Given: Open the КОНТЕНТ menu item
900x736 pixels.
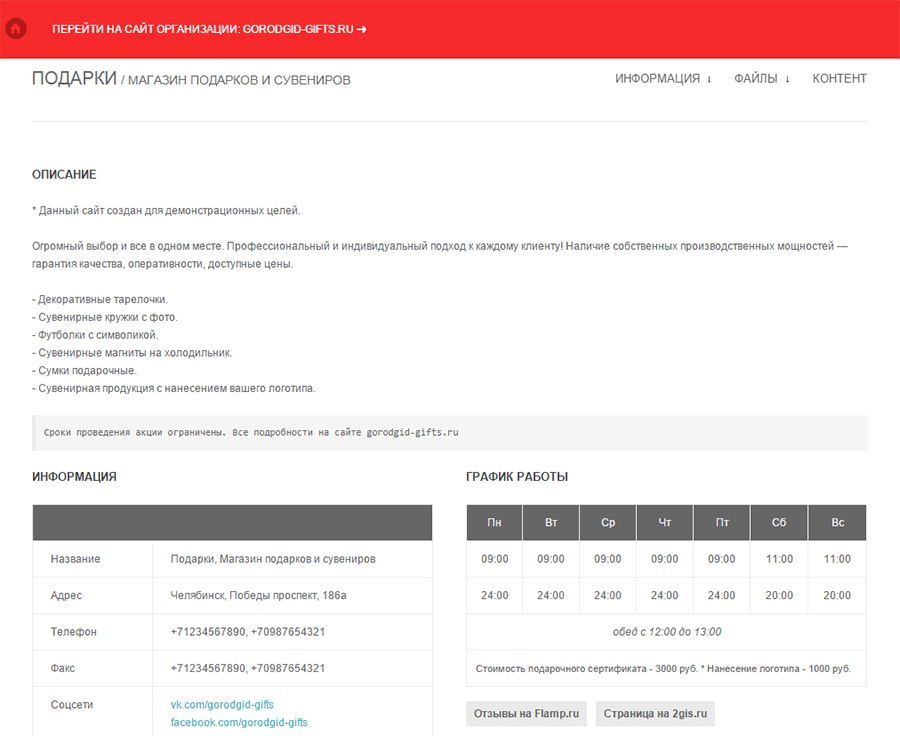Looking at the screenshot, I should (839, 79).
